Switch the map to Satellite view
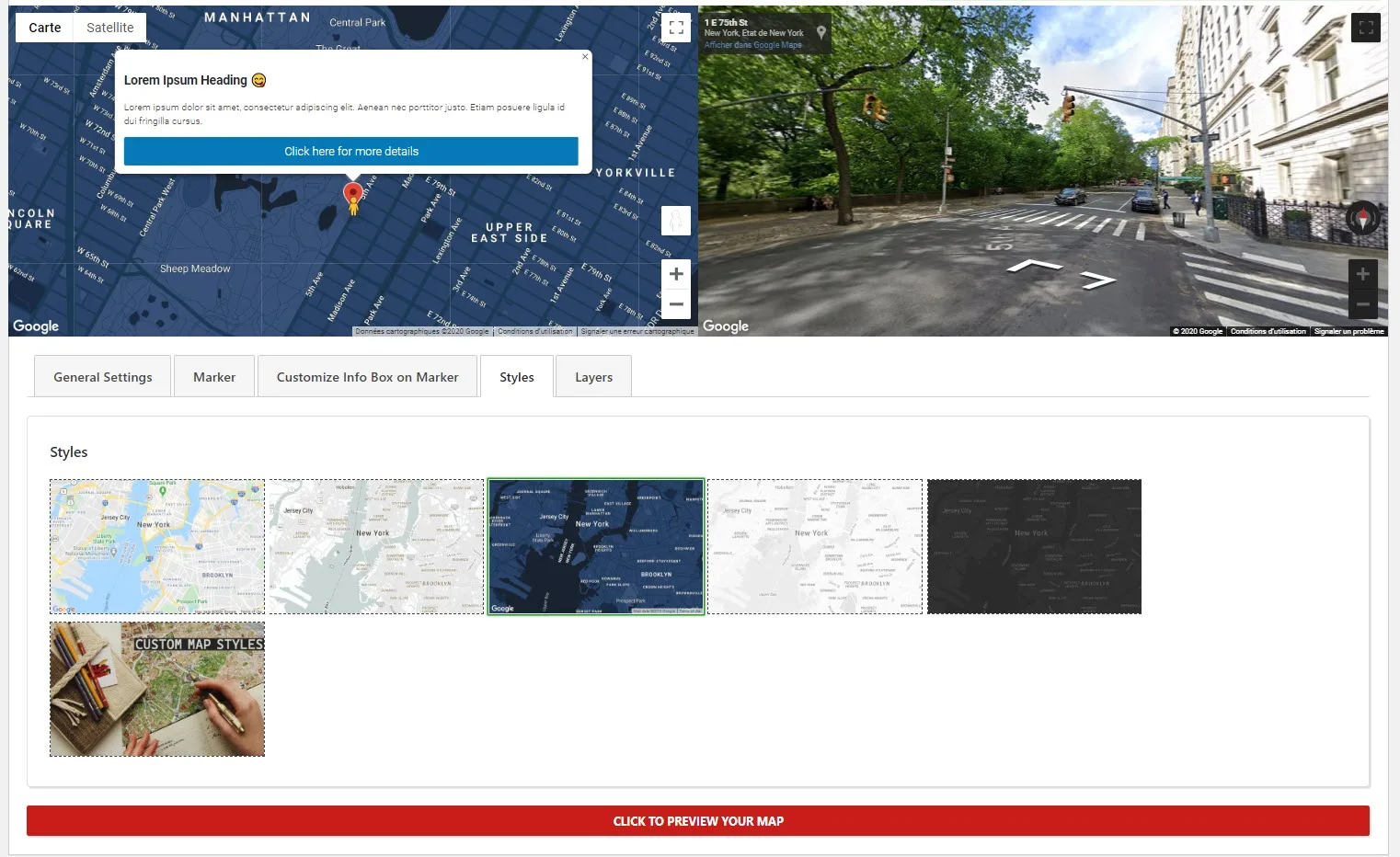1400x857 pixels. [109, 27]
